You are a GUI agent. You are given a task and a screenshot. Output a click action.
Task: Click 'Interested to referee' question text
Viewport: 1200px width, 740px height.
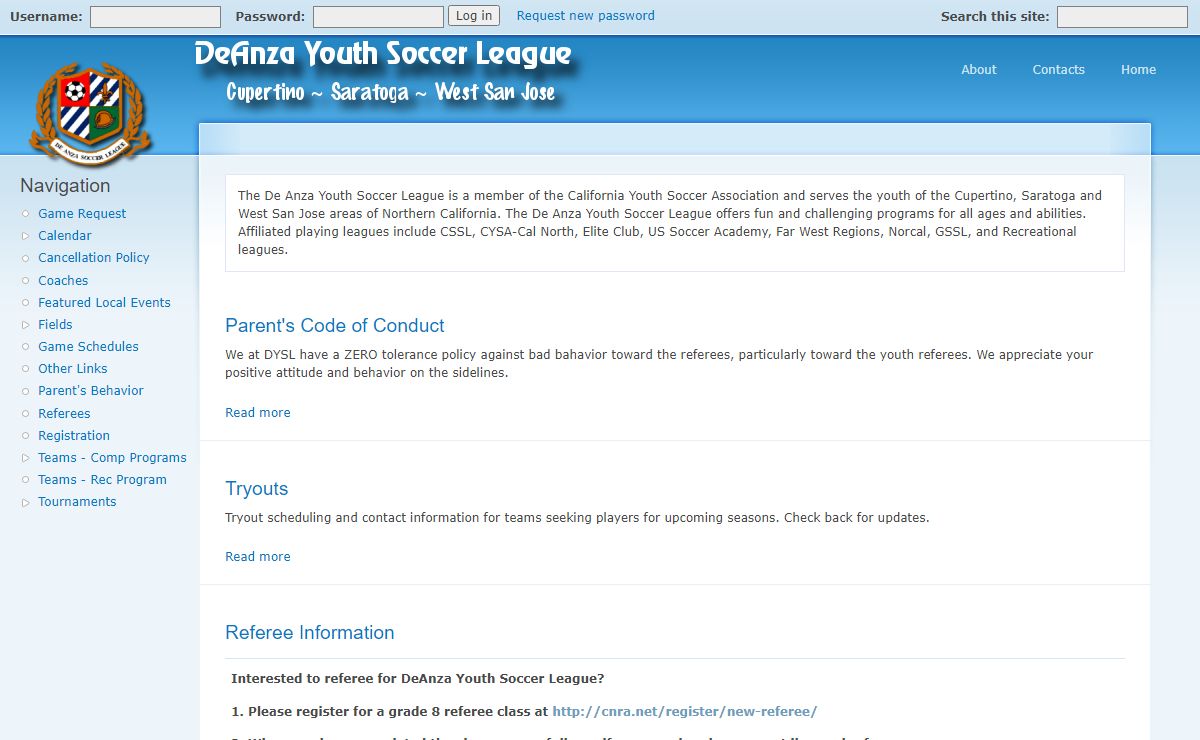(x=418, y=679)
